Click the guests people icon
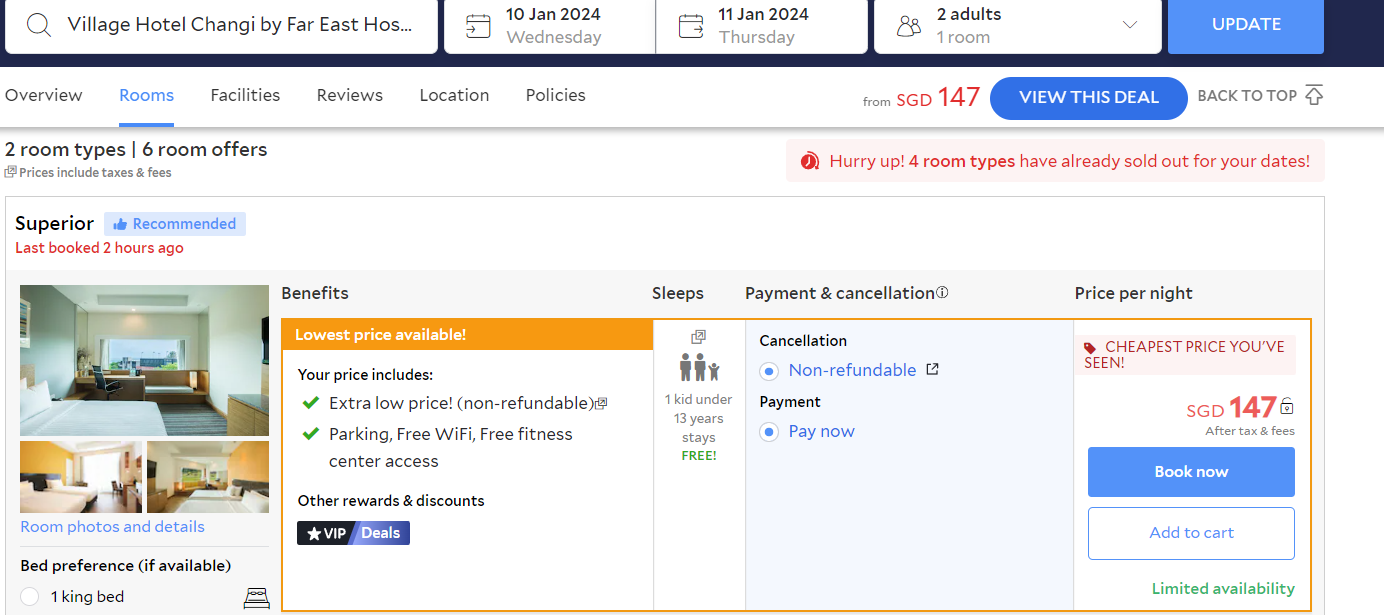This screenshot has width=1384, height=615. pyautogui.click(x=909, y=26)
